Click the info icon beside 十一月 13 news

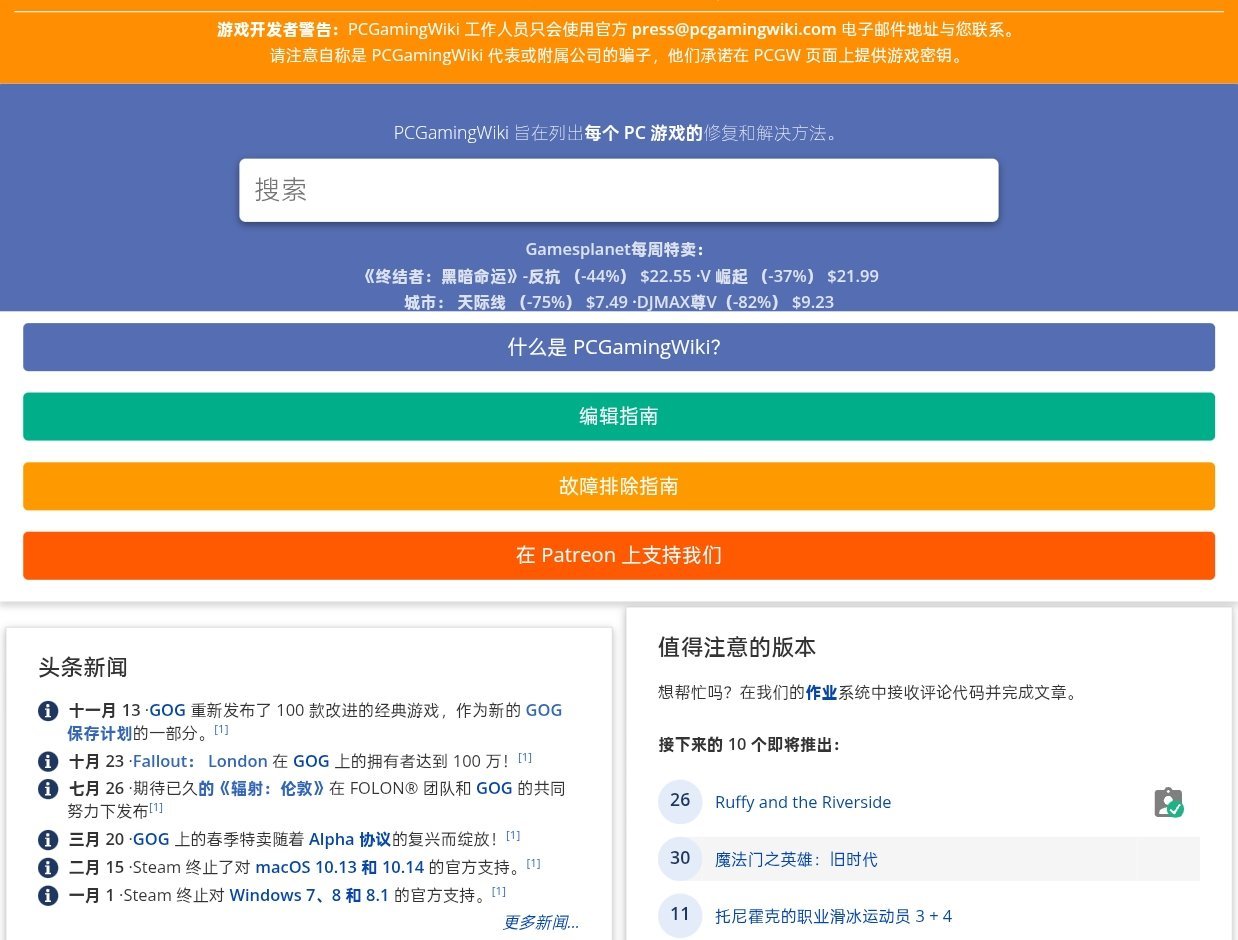click(48, 711)
